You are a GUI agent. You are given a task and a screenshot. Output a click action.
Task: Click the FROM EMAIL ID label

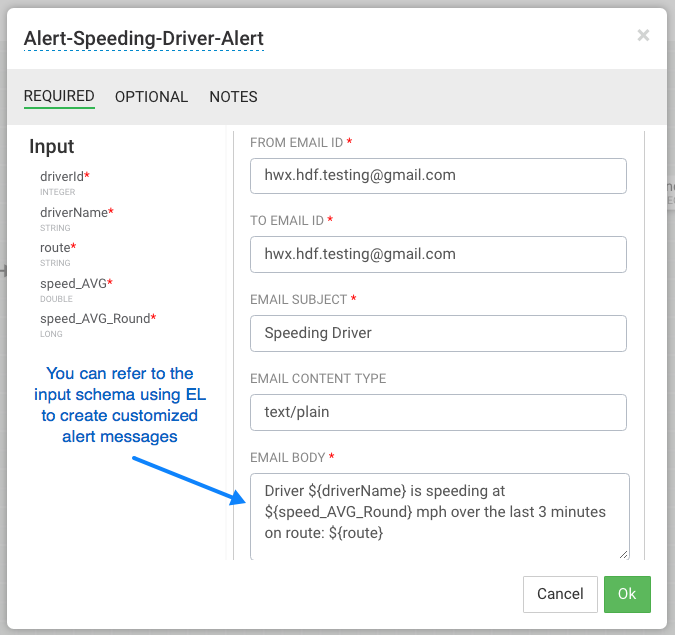point(296,142)
